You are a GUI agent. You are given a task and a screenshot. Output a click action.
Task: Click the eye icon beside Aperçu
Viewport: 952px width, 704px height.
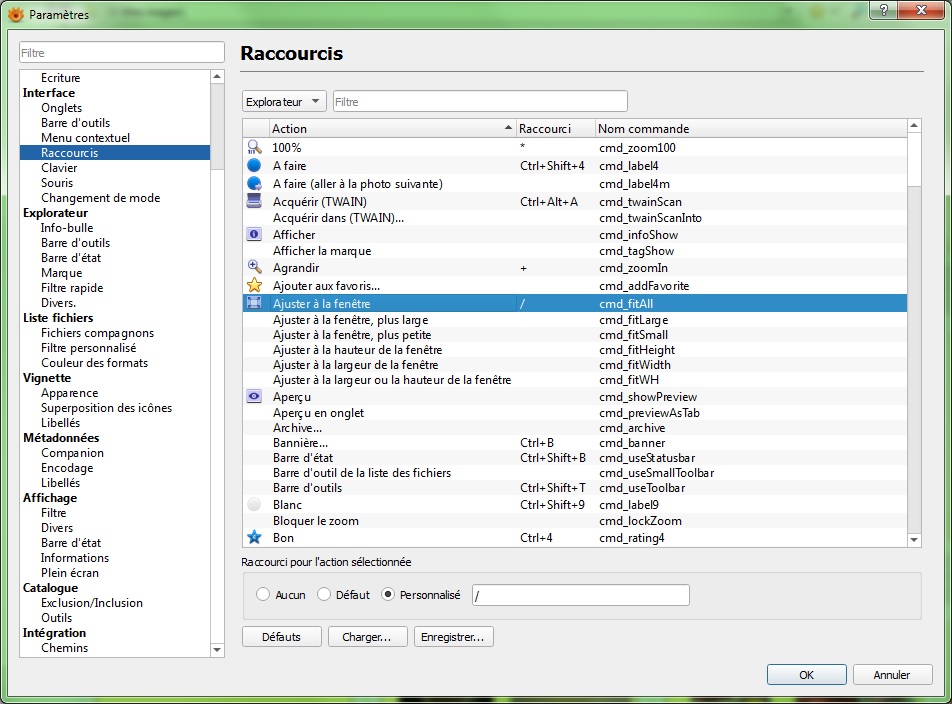(254, 397)
